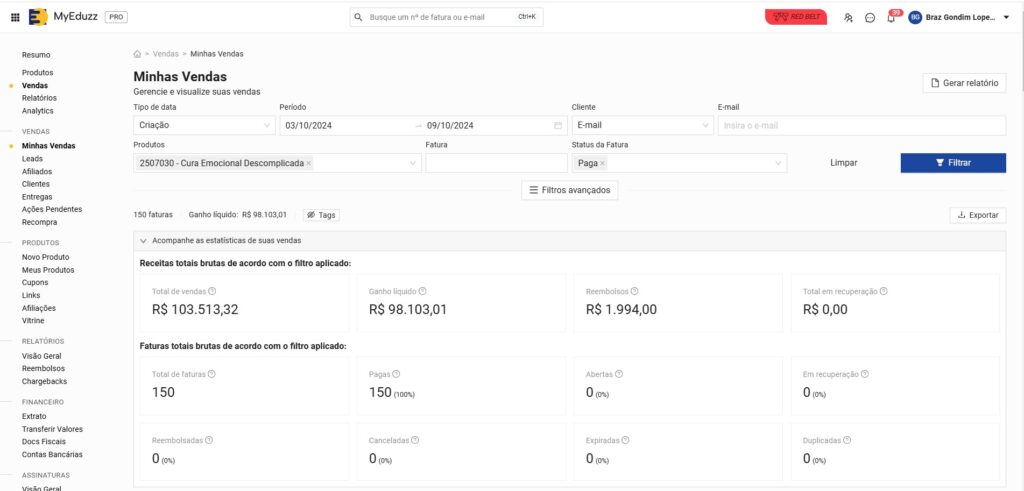Remove the Cura Emocional Descomplicada product tag
The height and width of the screenshot is (491, 1024).
coord(308,163)
